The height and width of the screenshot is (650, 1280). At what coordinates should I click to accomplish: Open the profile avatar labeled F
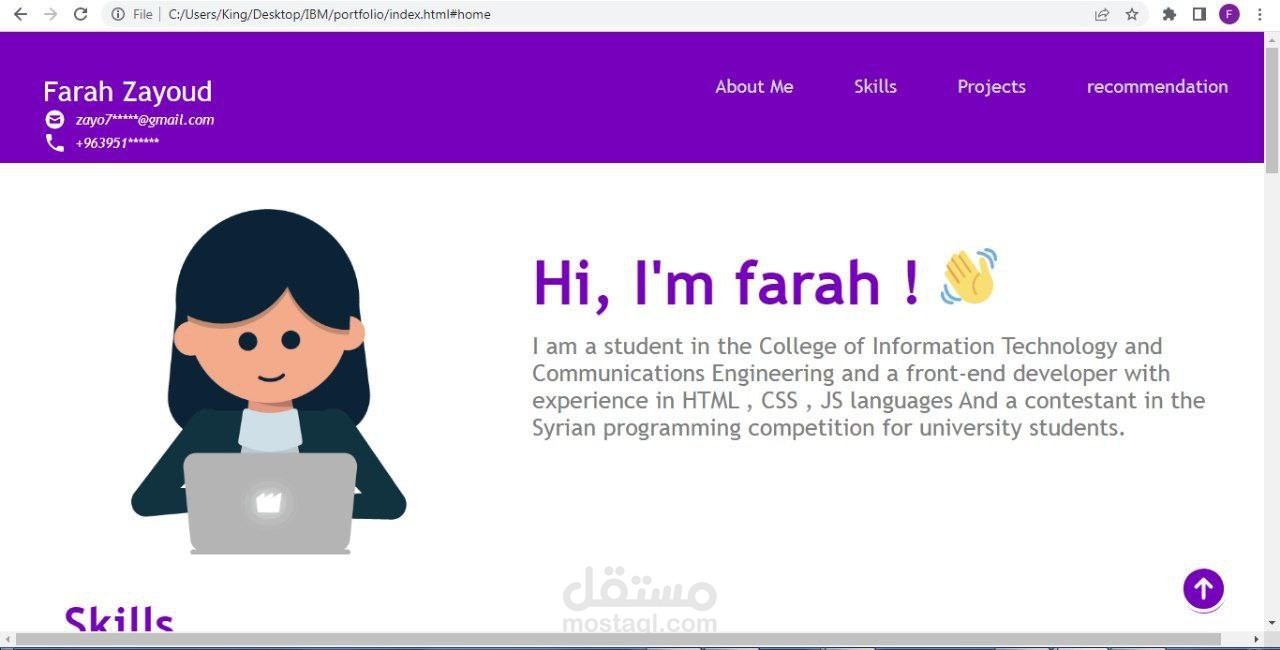point(1229,14)
